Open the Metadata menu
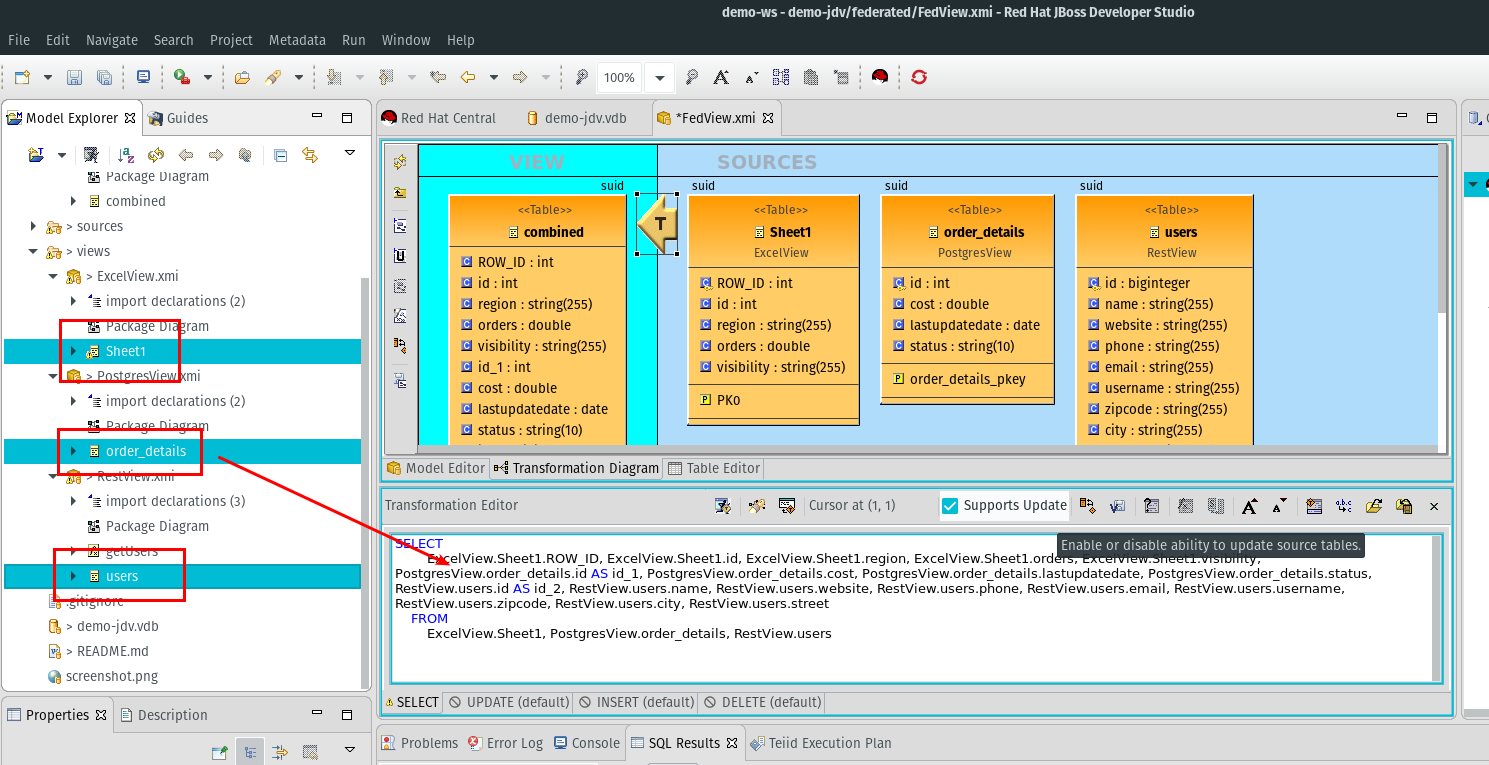Viewport: 1489px width, 765px height. click(x=297, y=40)
